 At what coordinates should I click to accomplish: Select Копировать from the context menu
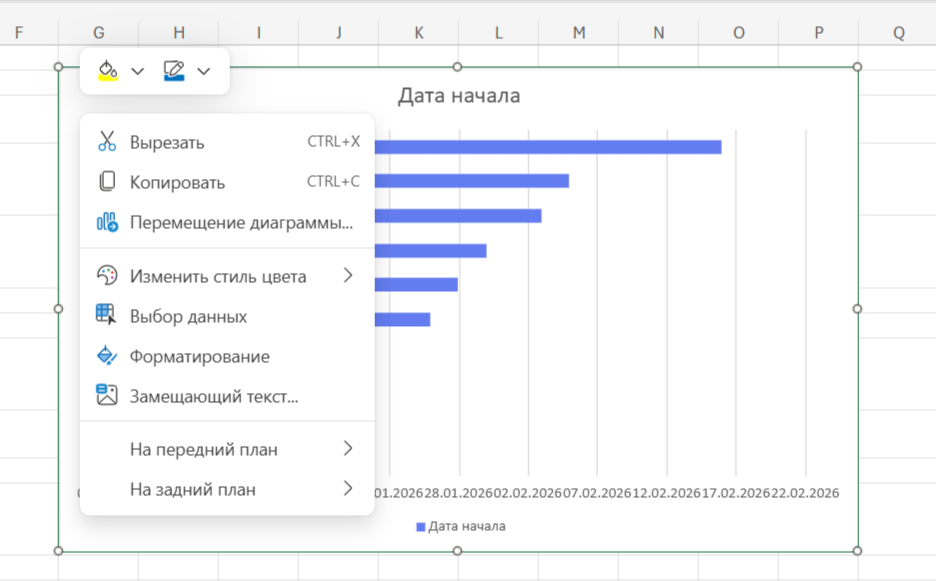pos(178,181)
